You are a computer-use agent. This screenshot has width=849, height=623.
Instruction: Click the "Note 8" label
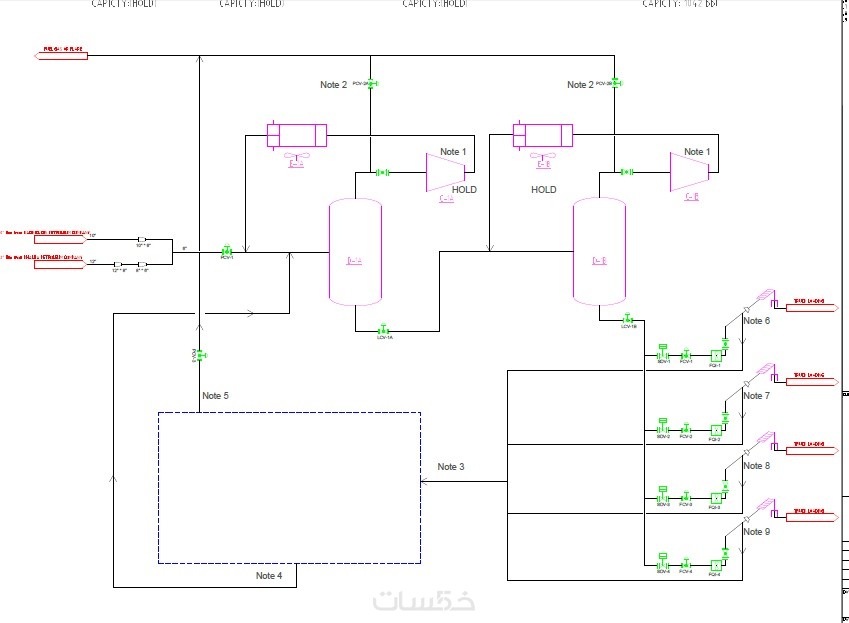756,465
